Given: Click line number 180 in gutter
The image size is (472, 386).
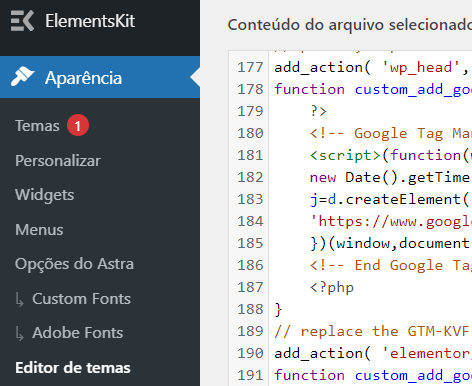Looking at the screenshot, I should [250, 133].
